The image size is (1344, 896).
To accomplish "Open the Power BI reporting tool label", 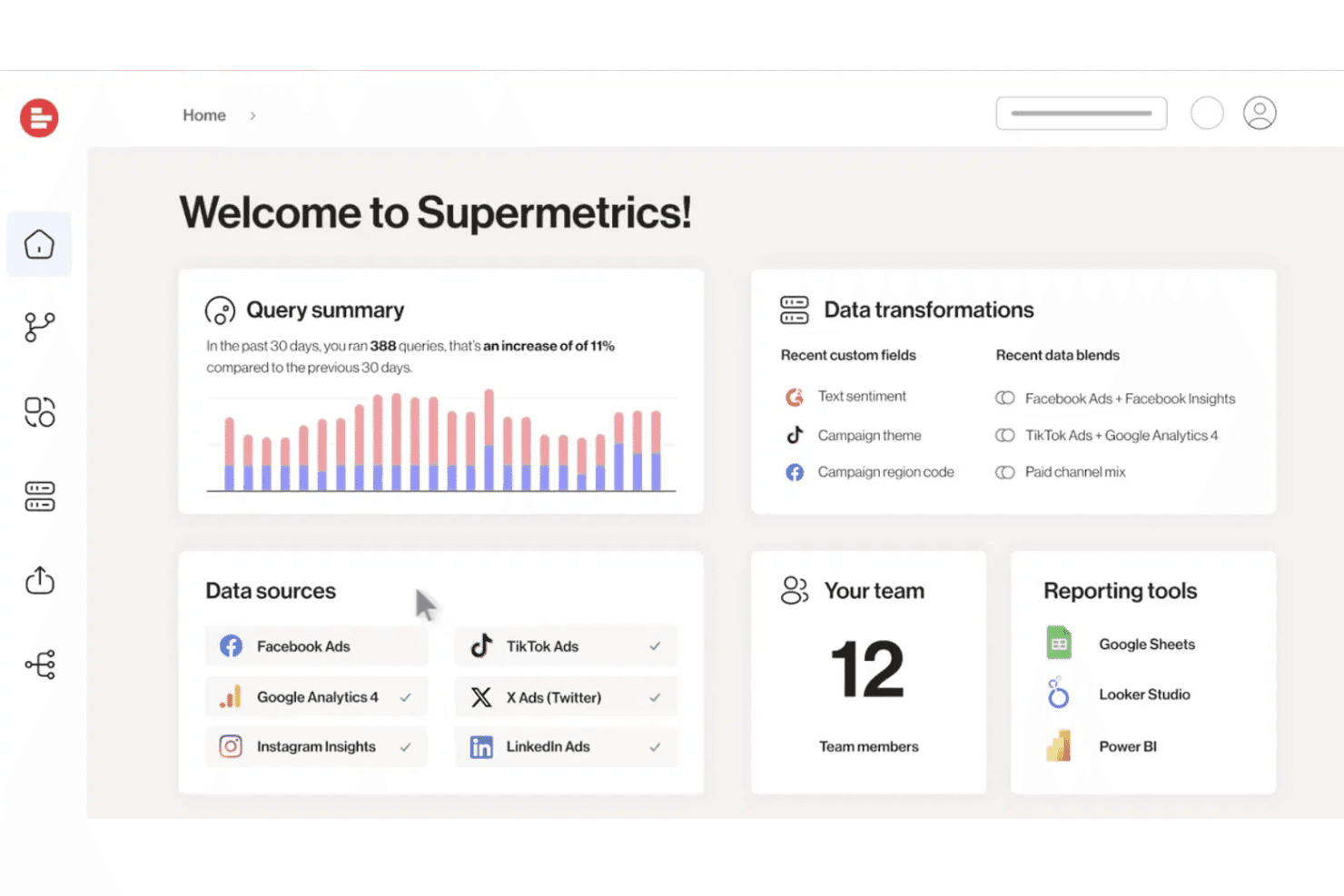I will (1128, 746).
